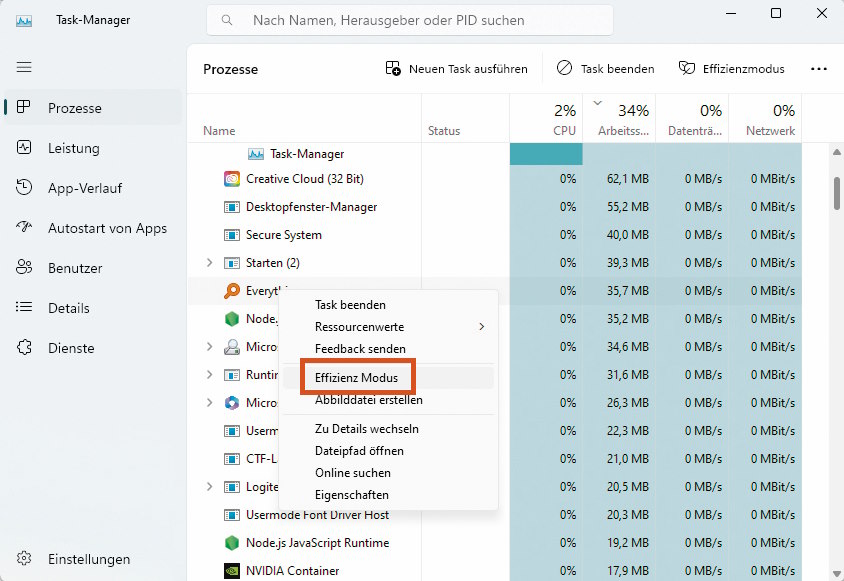Click the Desktopfenster-Manager process icon

point(231,207)
